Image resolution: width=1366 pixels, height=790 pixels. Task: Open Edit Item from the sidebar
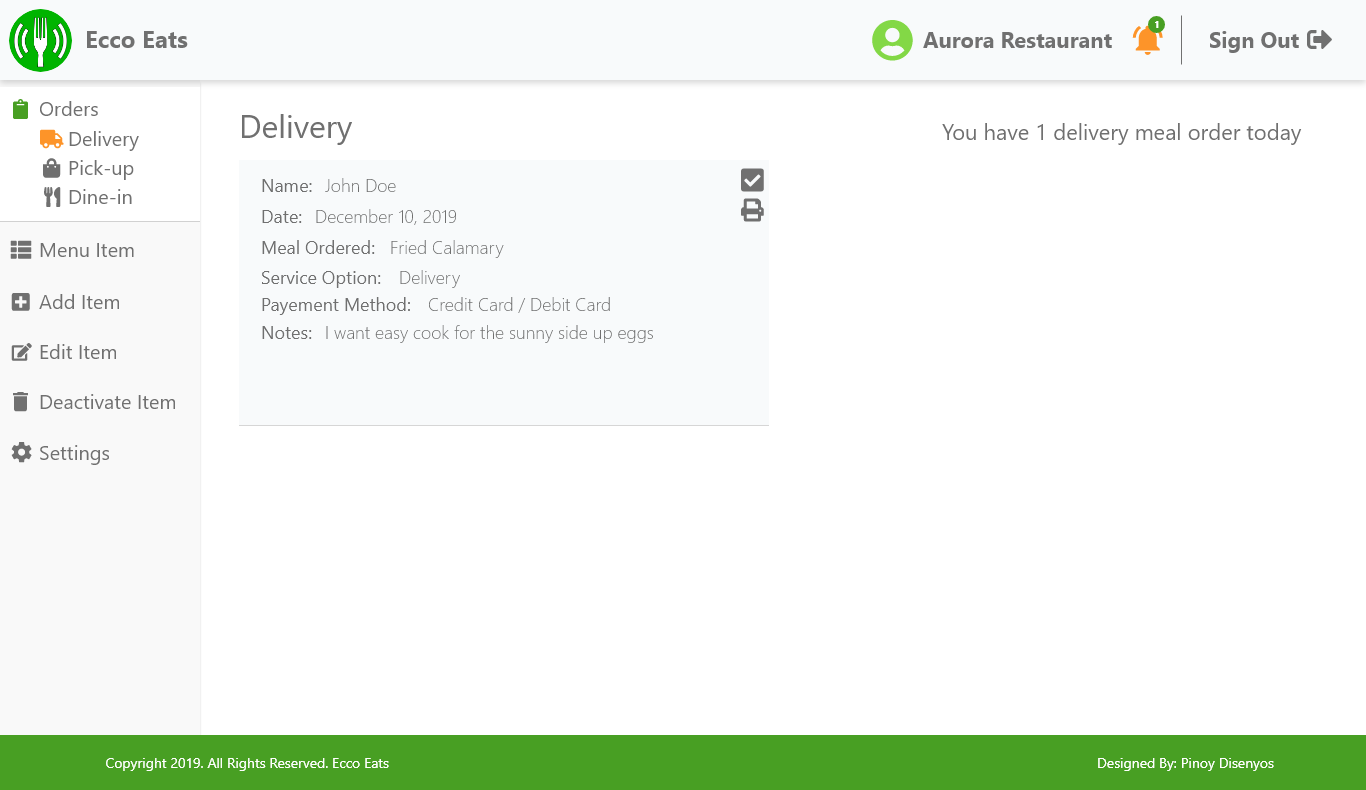pyautogui.click(x=78, y=352)
